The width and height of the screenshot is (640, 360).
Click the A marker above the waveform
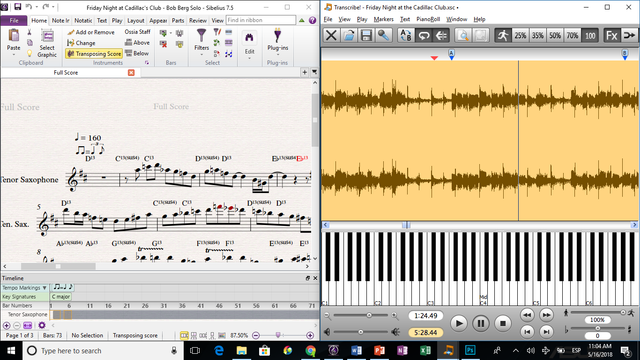[451, 54]
